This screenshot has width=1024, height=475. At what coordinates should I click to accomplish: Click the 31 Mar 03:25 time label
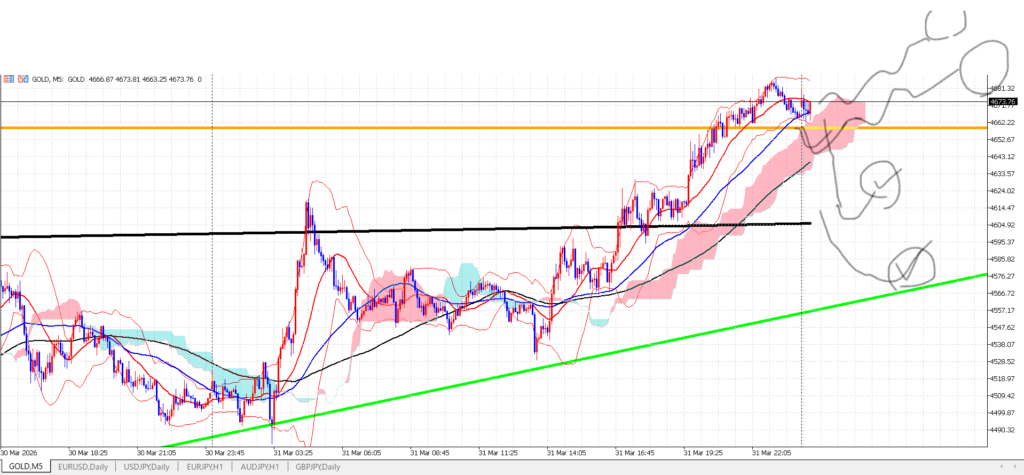[x=293, y=451]
